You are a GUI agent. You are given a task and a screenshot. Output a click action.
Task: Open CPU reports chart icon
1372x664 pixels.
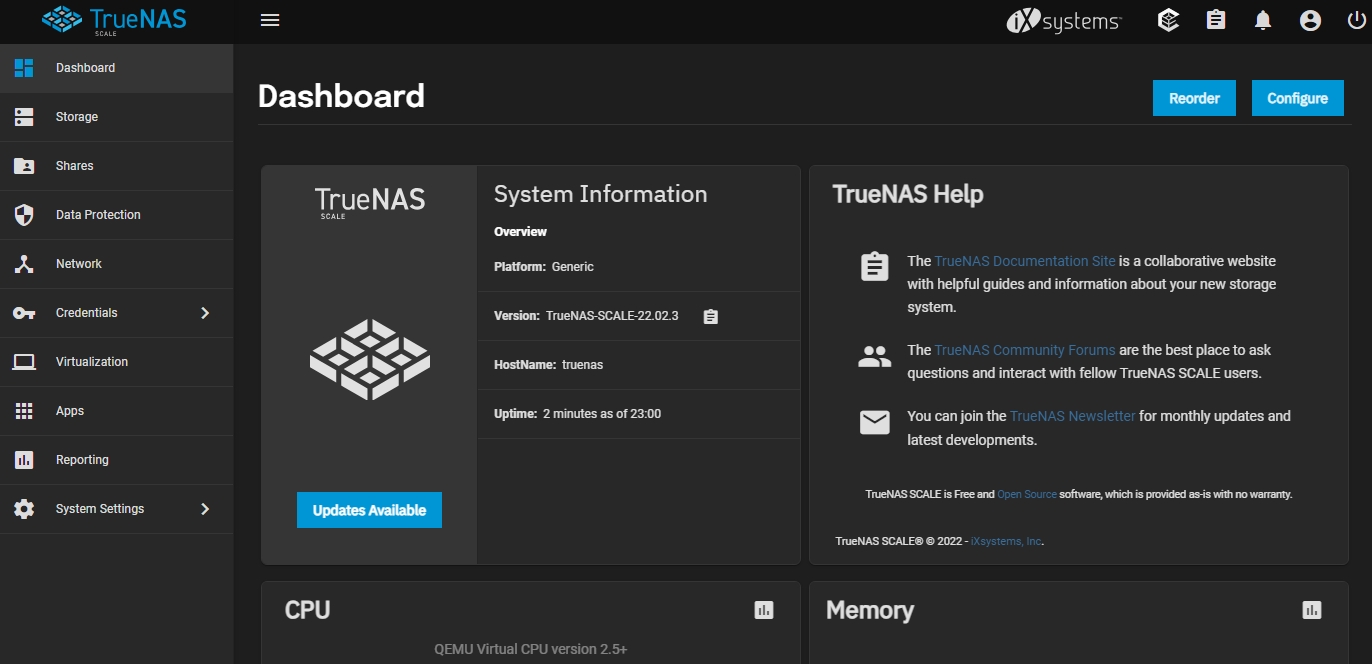coord(764,609)
